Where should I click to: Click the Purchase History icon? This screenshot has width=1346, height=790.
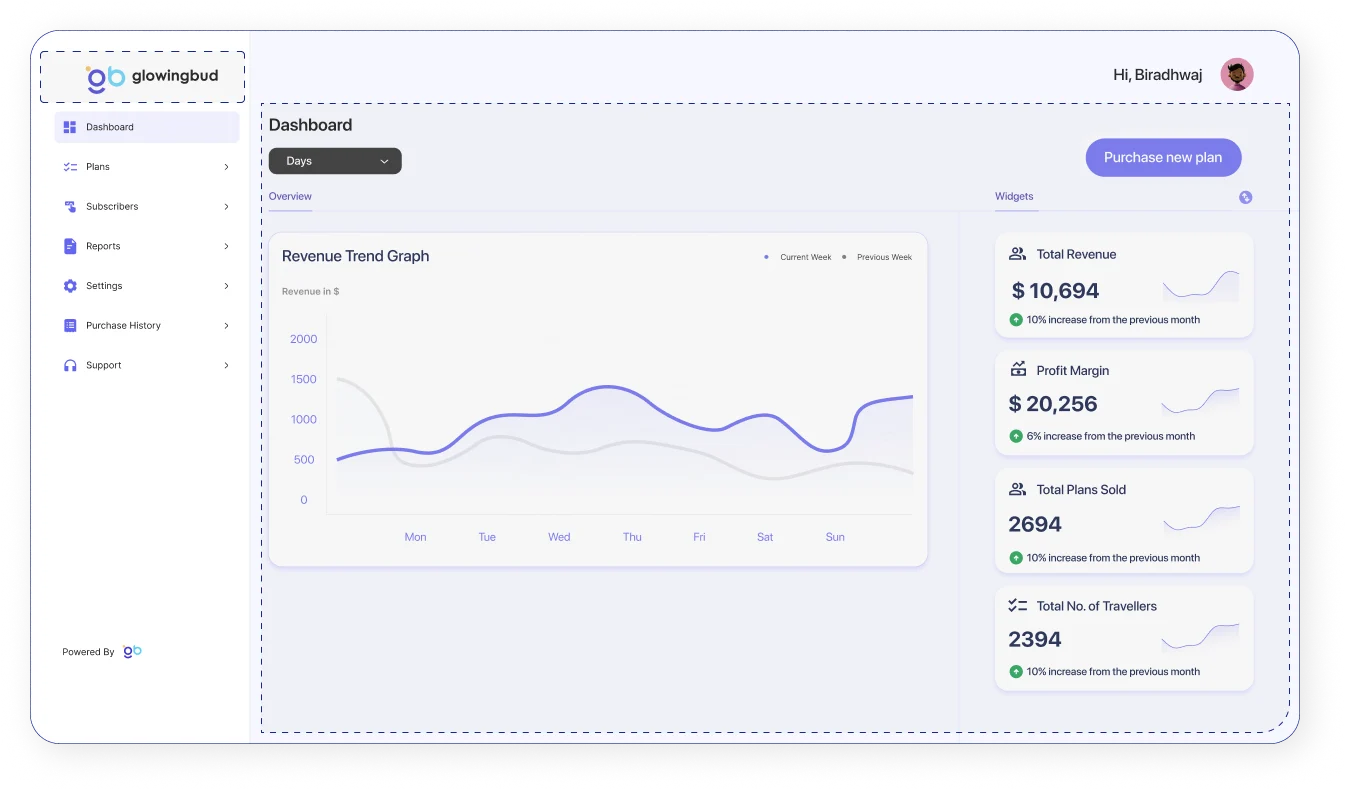(69, 326)
